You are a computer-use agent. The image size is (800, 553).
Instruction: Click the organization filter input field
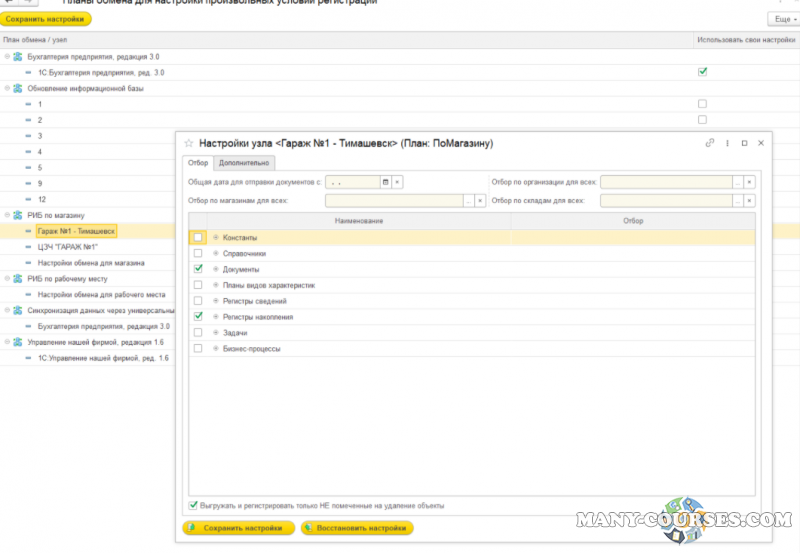pos(665,182)
